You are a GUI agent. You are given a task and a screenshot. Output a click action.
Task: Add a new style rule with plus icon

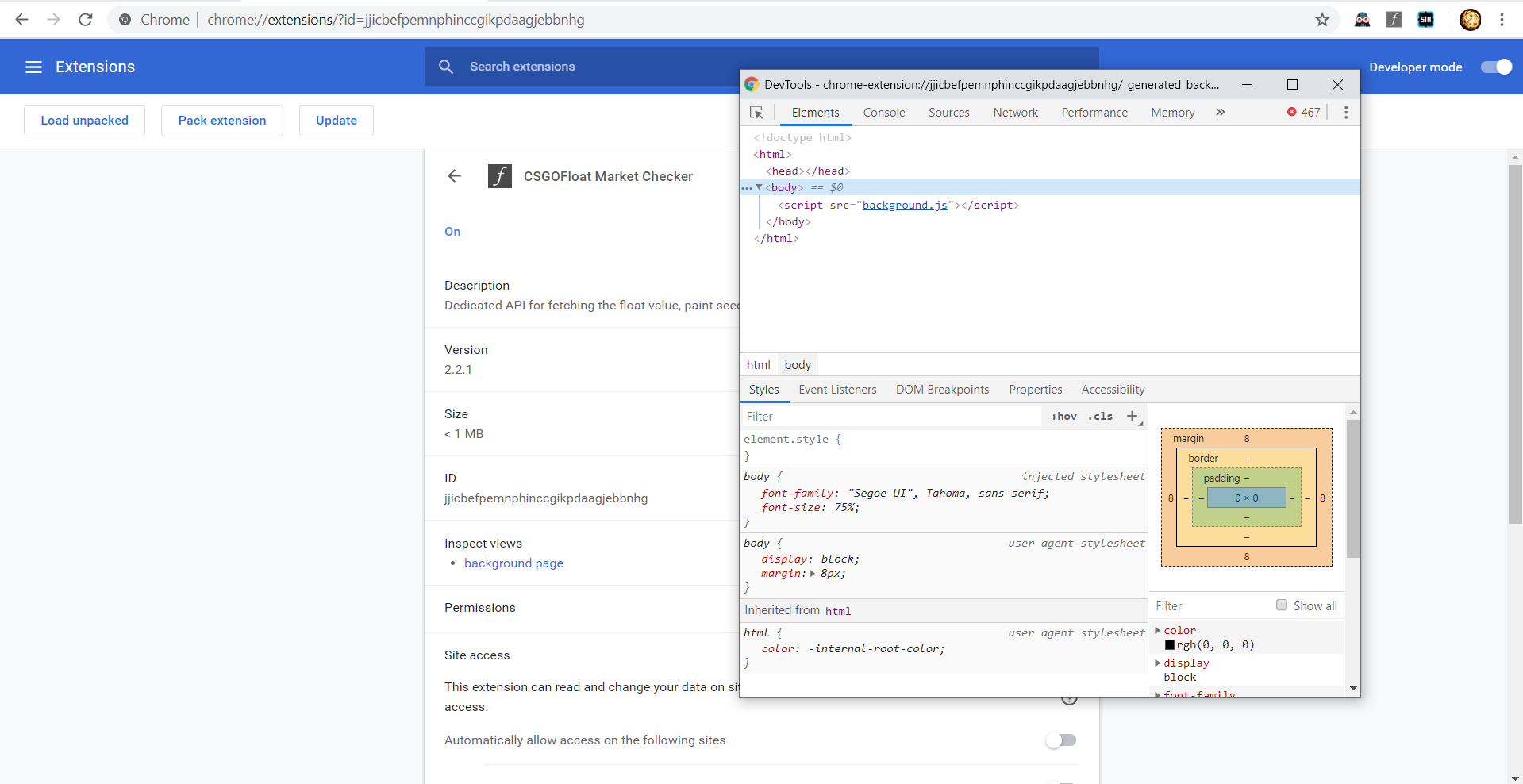coord(1133,415)
